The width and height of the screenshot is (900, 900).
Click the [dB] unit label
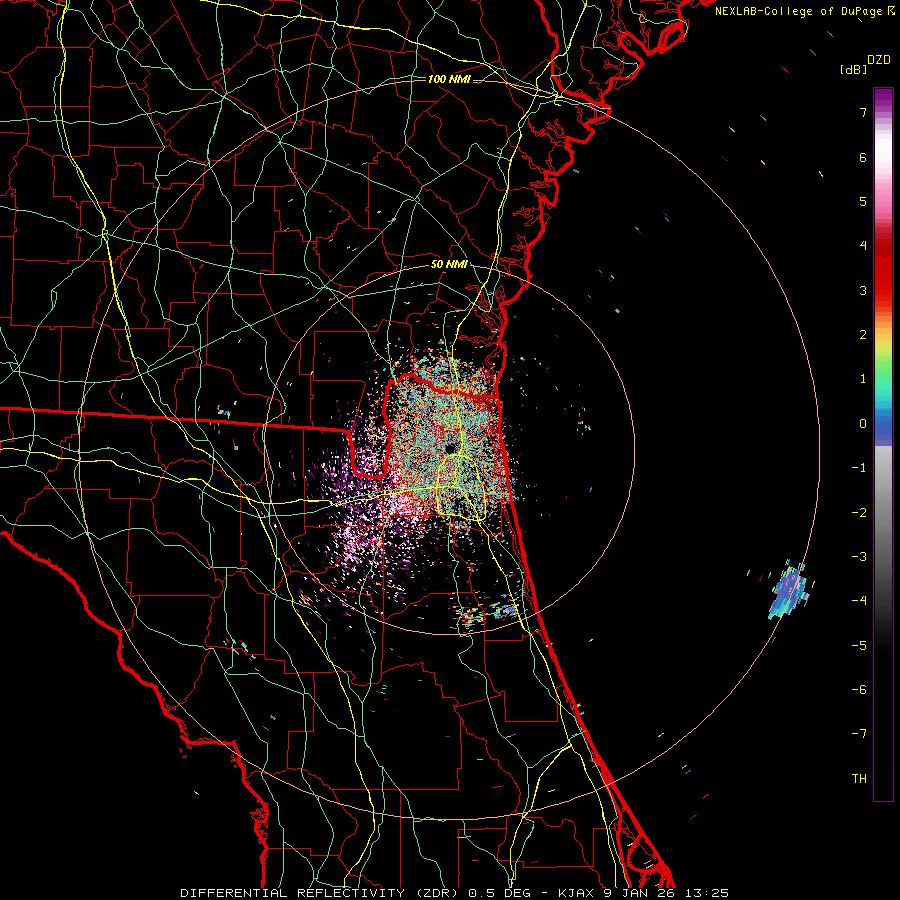(x=853, y=69)
